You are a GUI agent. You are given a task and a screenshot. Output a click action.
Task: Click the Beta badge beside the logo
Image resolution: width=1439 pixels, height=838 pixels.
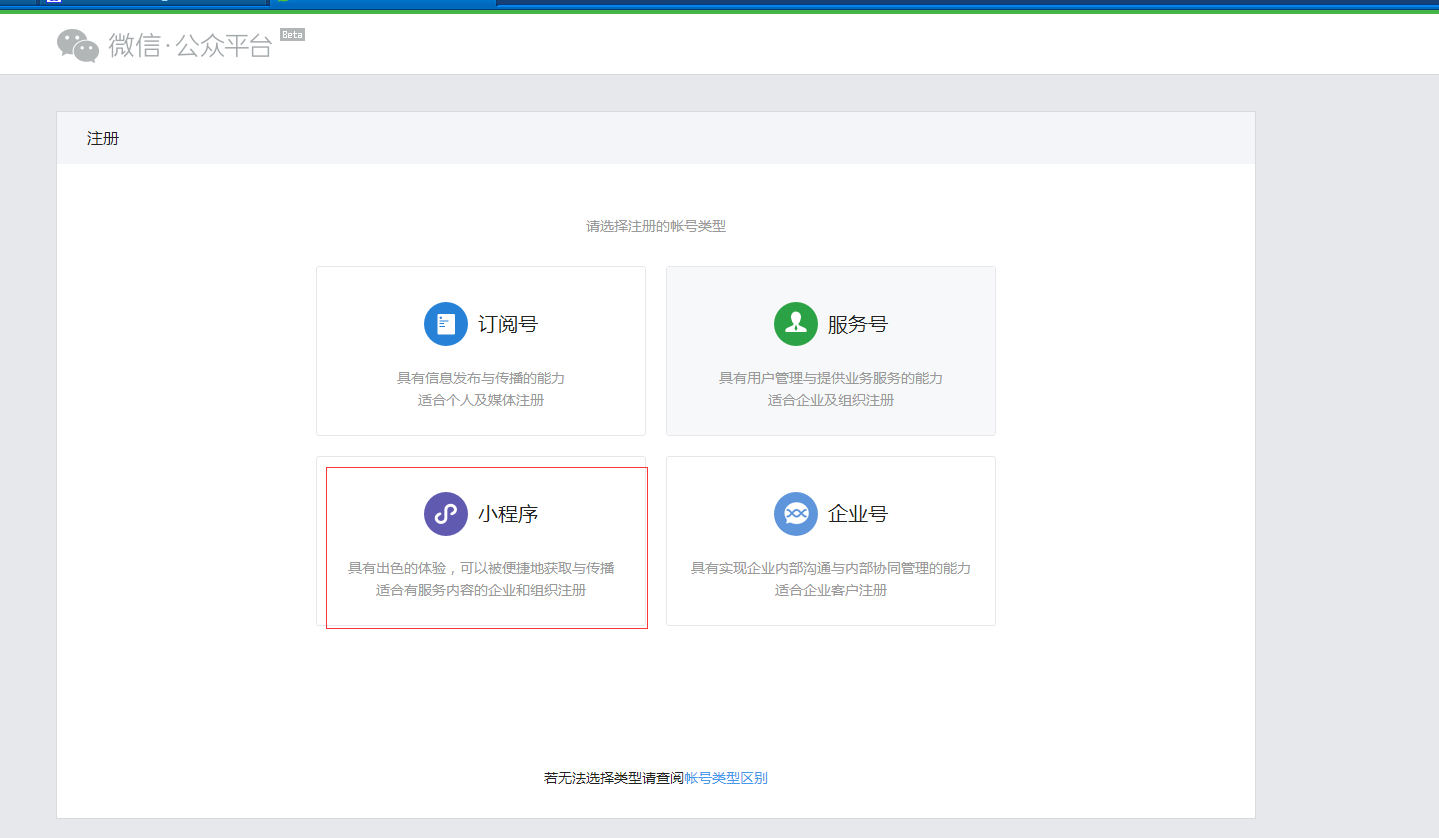(292, 35)
